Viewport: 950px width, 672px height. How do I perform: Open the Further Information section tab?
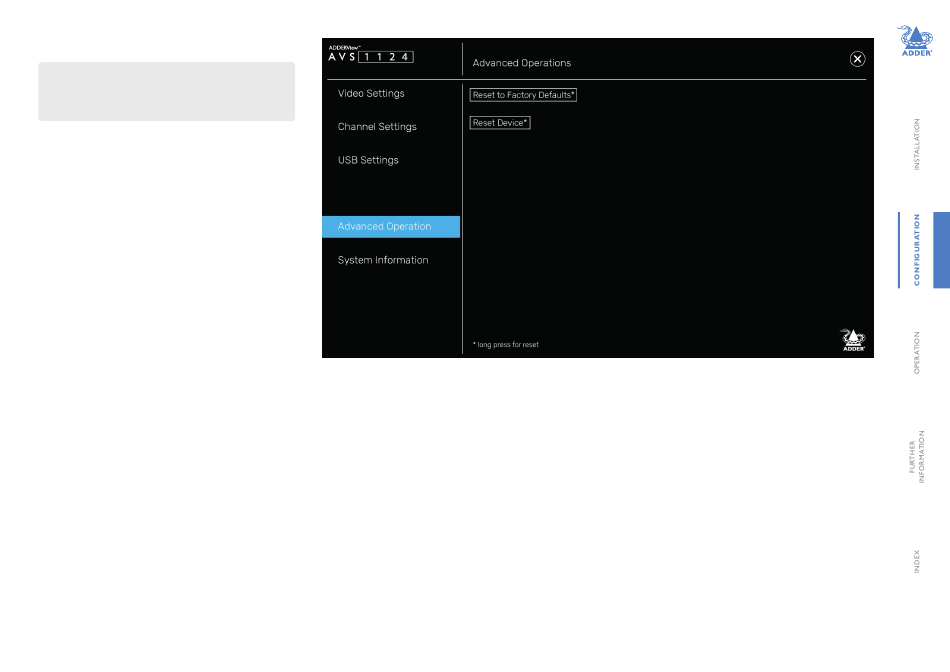tap(916, 456)
